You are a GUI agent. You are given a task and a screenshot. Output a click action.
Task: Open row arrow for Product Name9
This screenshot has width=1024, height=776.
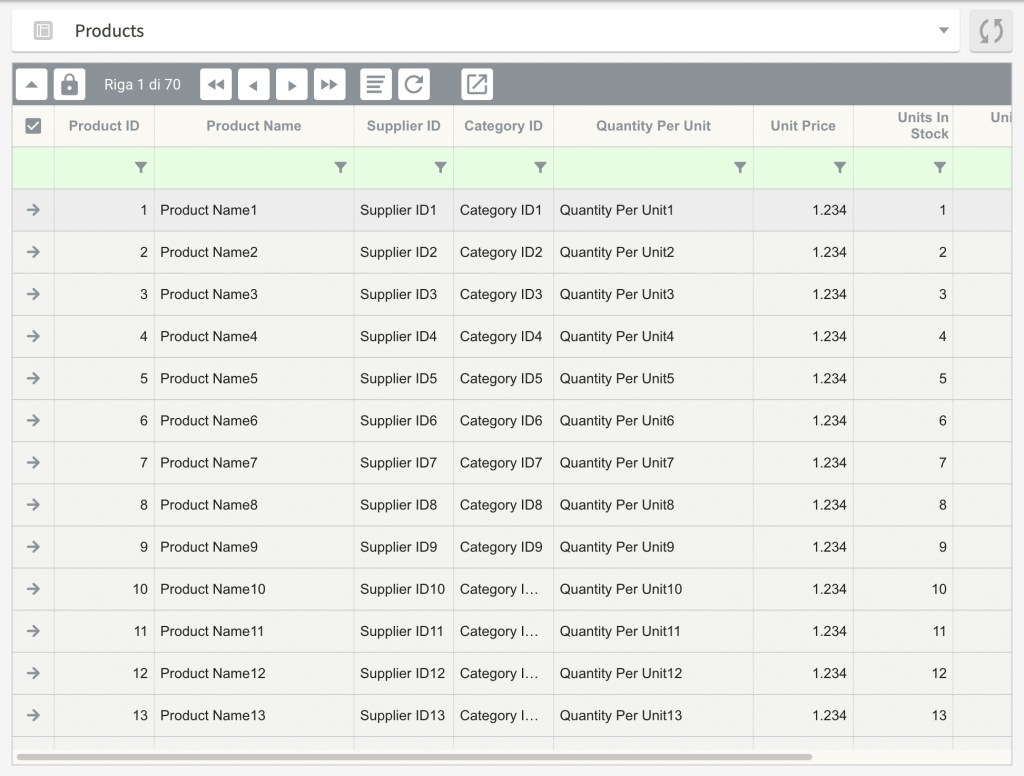(x=33, y=547)
